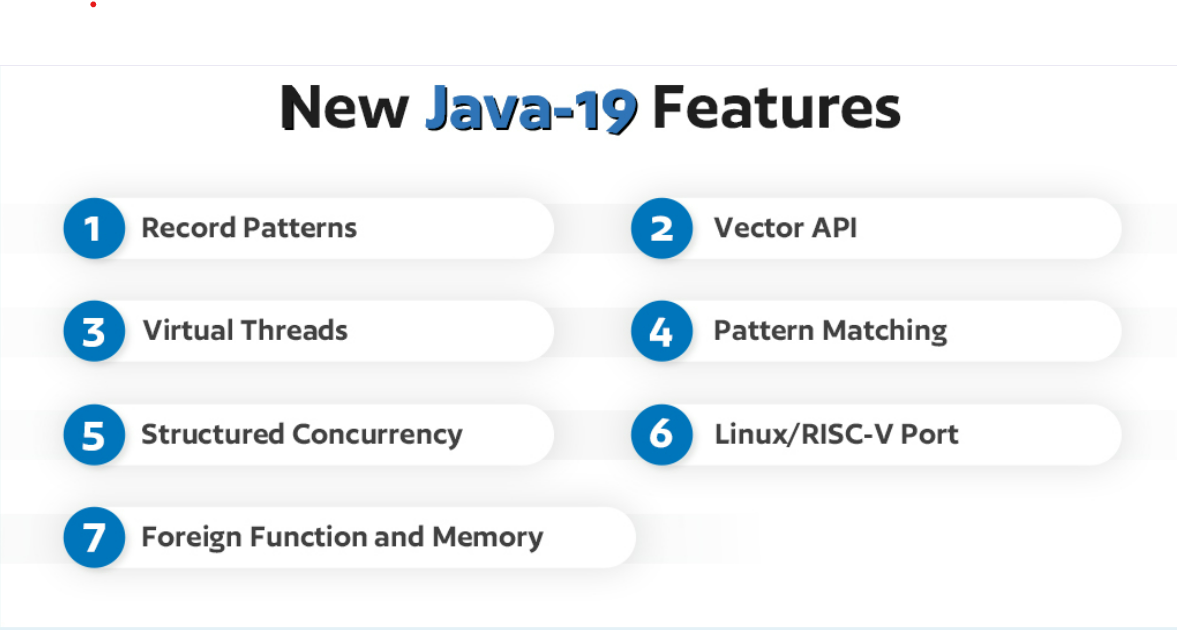The image size is (1177, 630).
Task: Click the small red dot at top
Action: pos(93,5)
